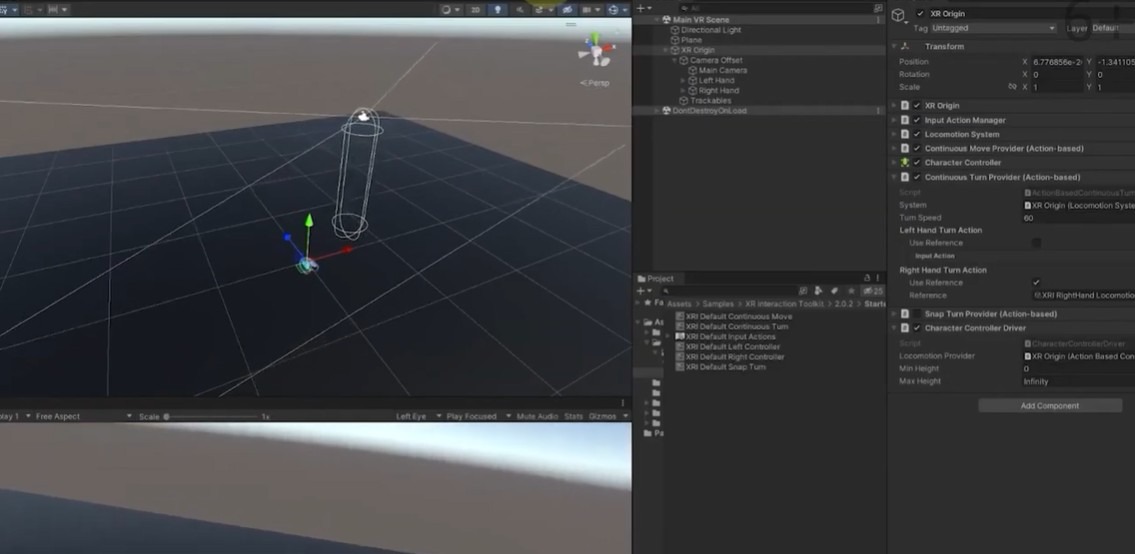Toggle XR Origin GameObject active checkbox

pos(920,14)
